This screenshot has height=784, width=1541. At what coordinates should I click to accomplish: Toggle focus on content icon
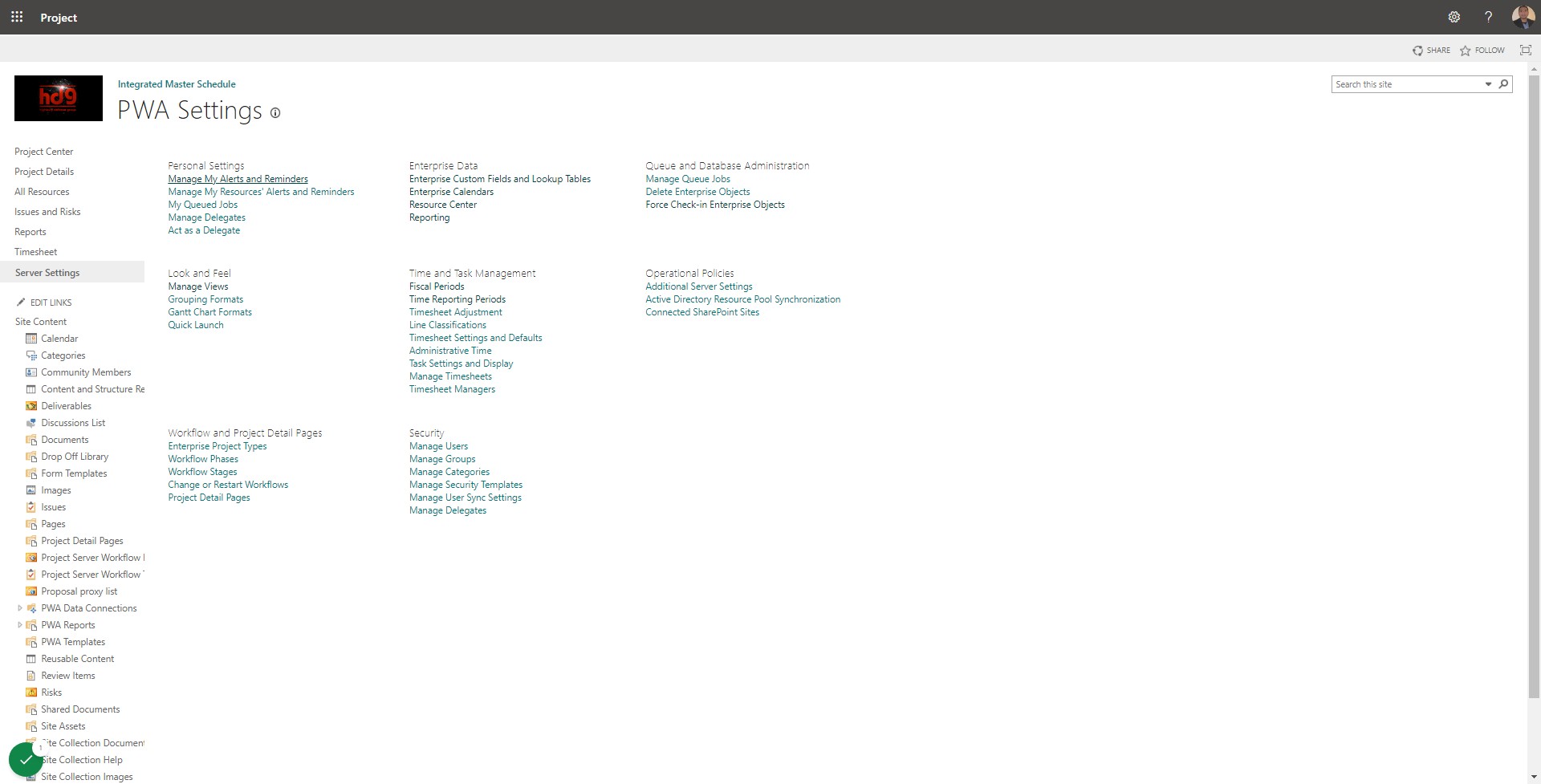tap(1525, 50)
